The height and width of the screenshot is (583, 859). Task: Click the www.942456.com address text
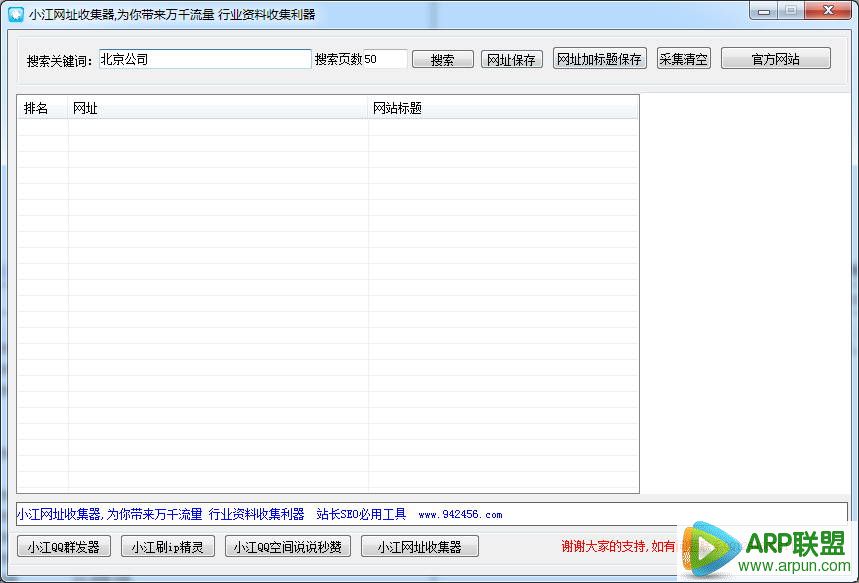[x=460, y=515]
